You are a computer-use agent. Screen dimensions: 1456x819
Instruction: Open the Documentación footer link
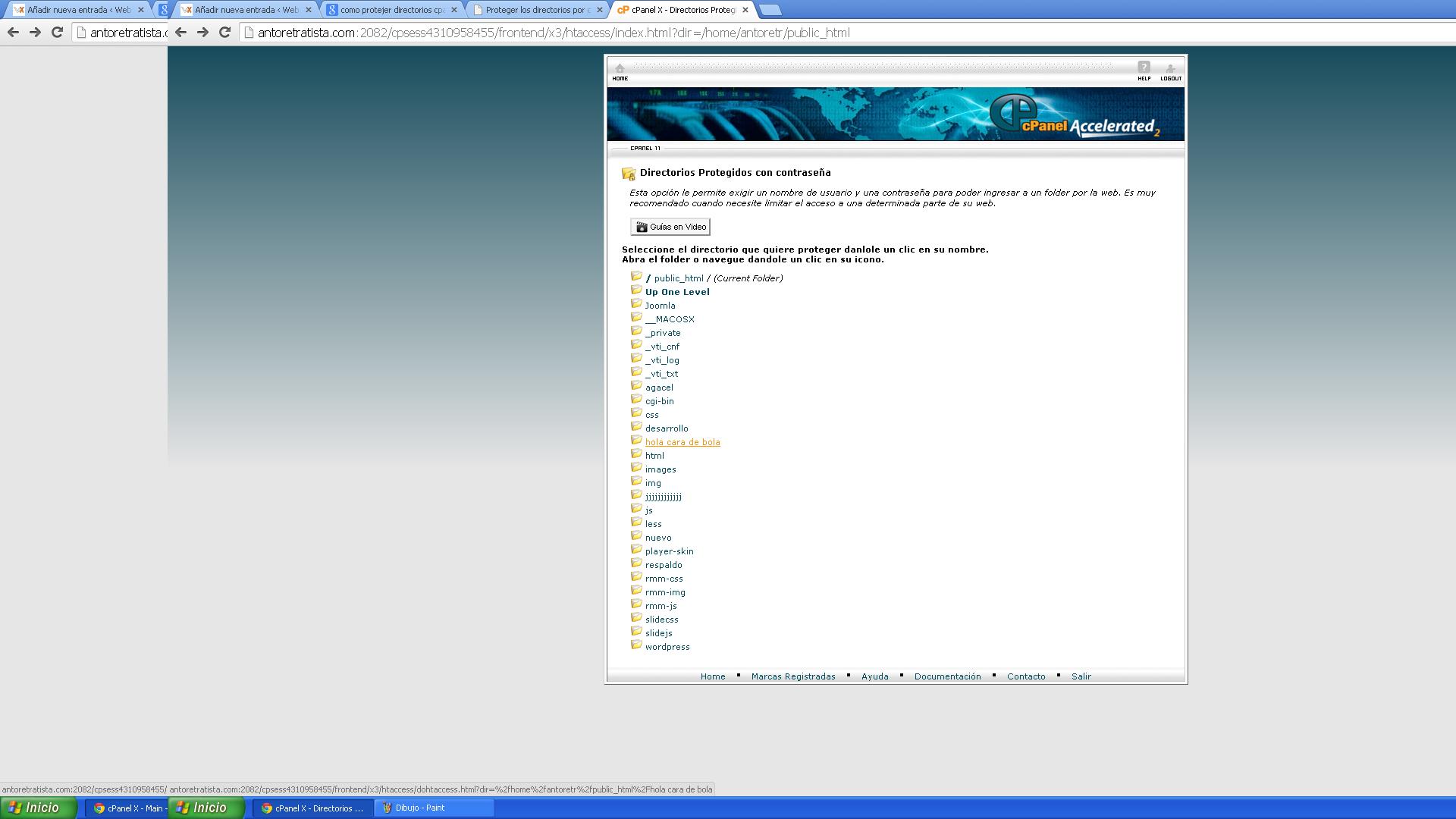[x=947, y=676]
